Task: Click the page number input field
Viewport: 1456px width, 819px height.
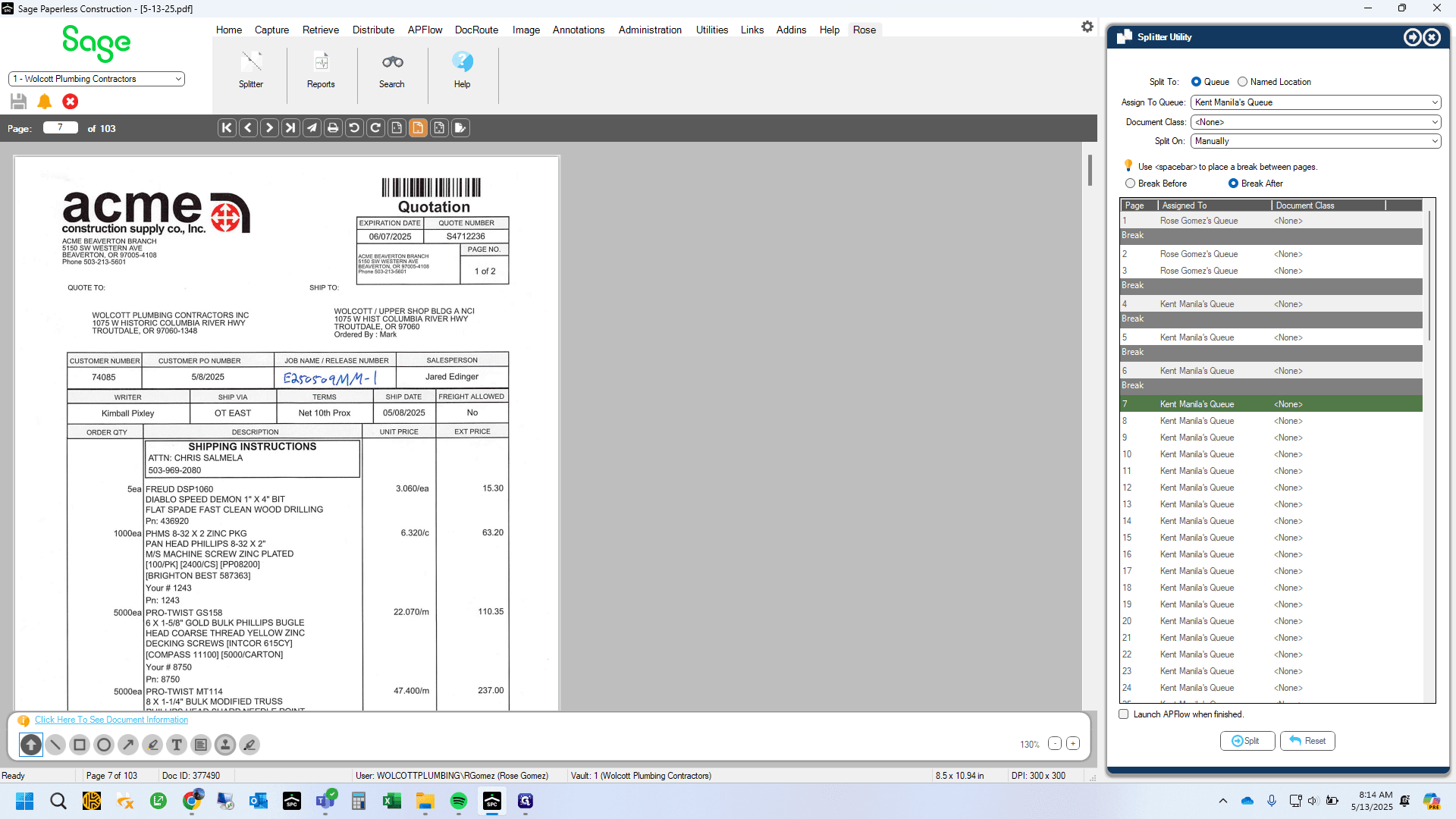Action: click(x=61, y=128)
